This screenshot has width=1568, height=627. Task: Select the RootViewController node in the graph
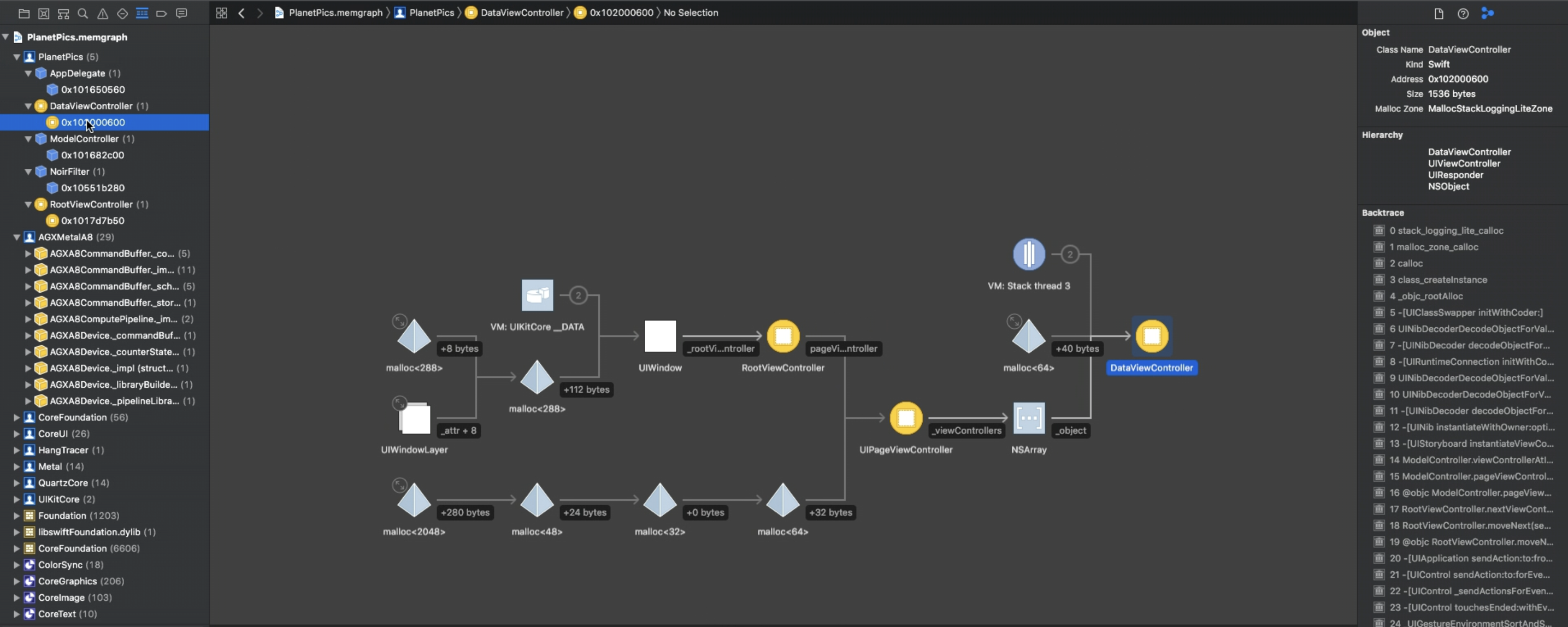point(783,336)
